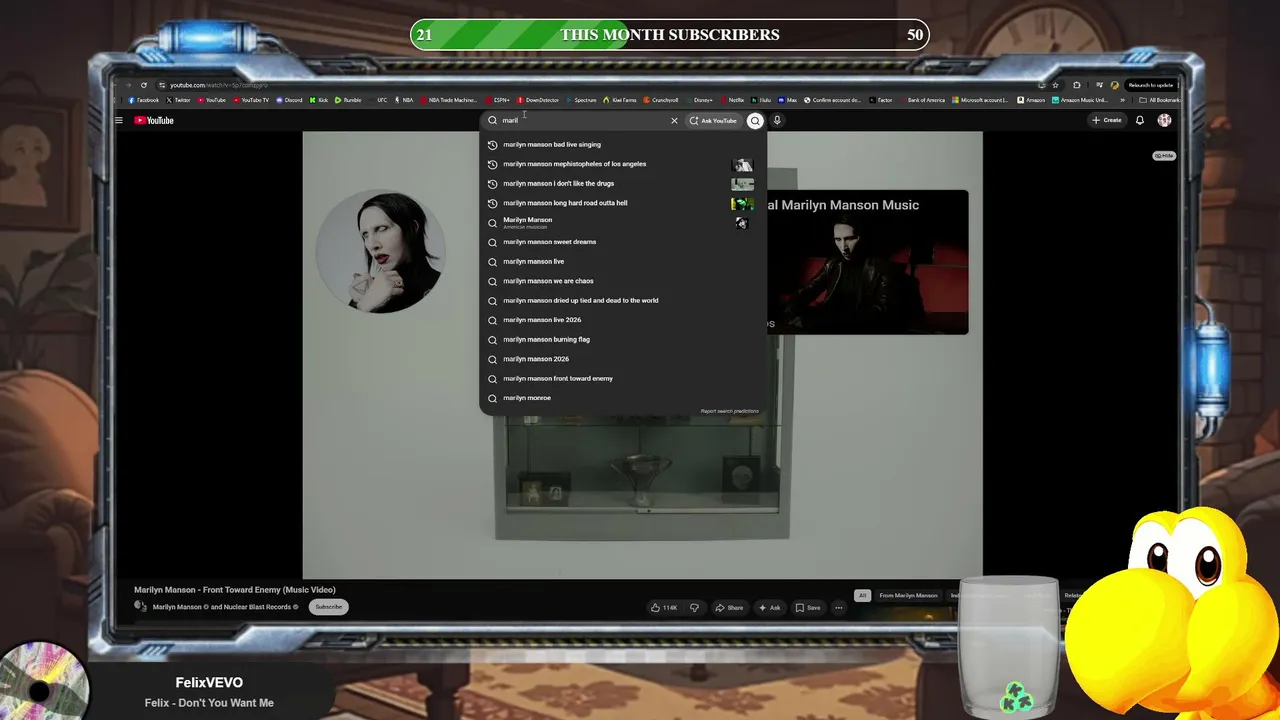Select suggestion 'marilyn manson long hard road outta hell'
This screenshot has width=1280, height=720.
point(622,203)
